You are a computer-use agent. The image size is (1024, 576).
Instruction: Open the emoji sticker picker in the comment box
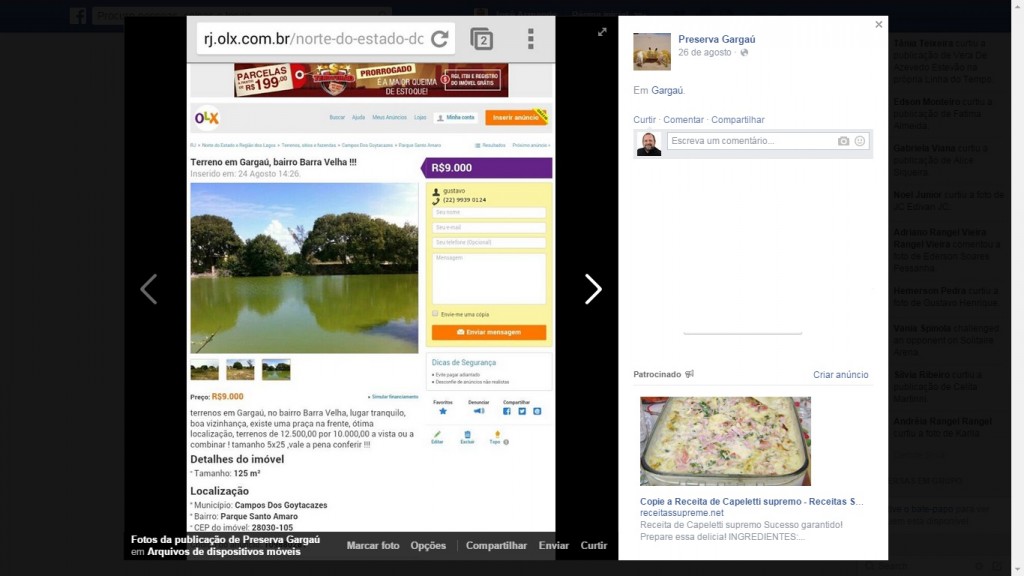(x=860, y=141)
